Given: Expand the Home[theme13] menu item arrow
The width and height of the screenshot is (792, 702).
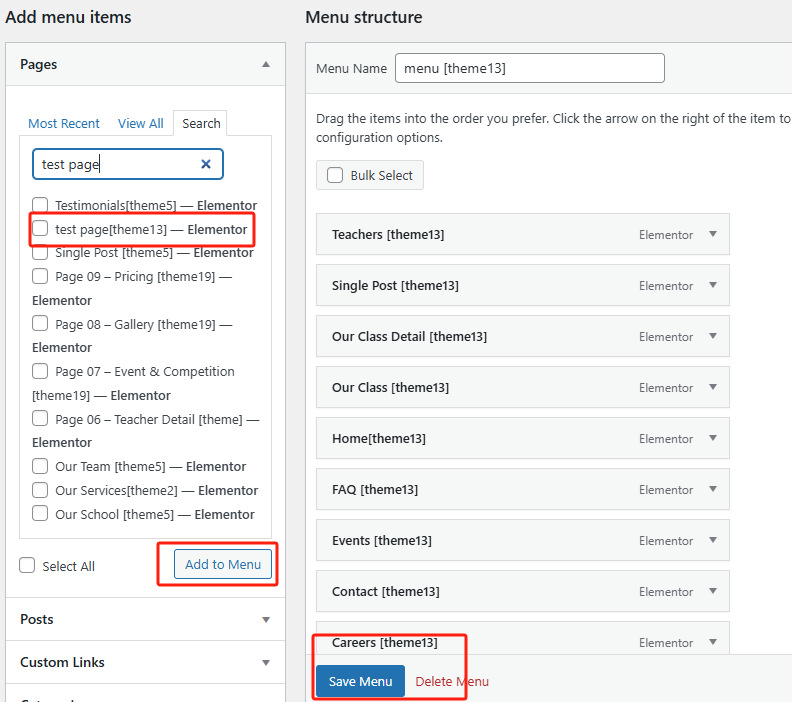Looking at the screenshot, I should 713,438.
